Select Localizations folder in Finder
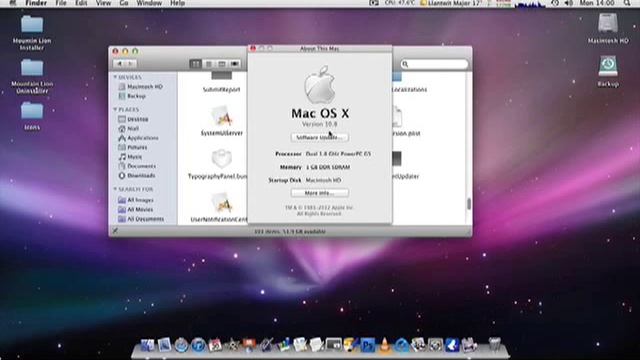 click(x=409, y=83)
